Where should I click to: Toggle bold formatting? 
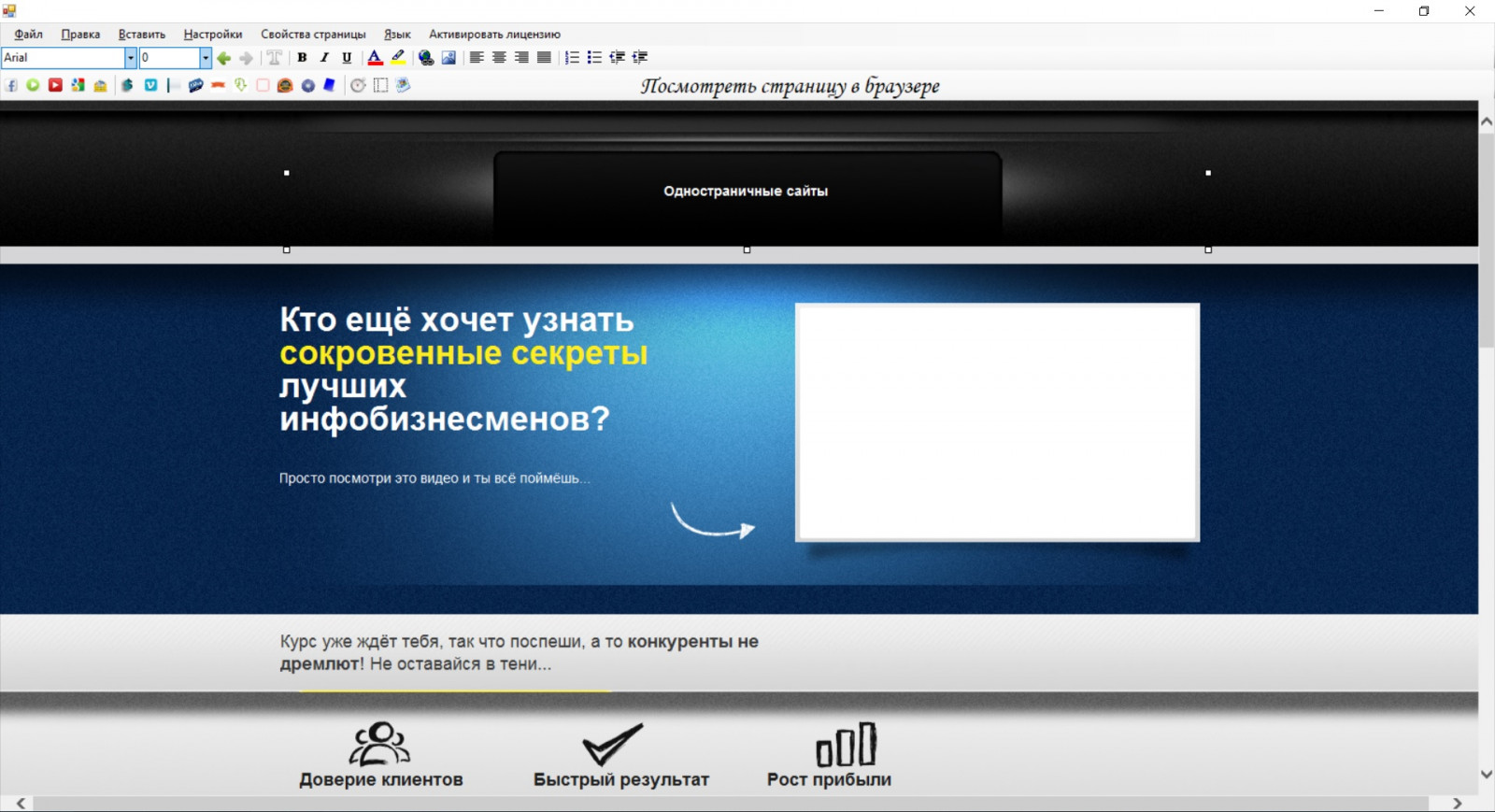tap(302, 58)
